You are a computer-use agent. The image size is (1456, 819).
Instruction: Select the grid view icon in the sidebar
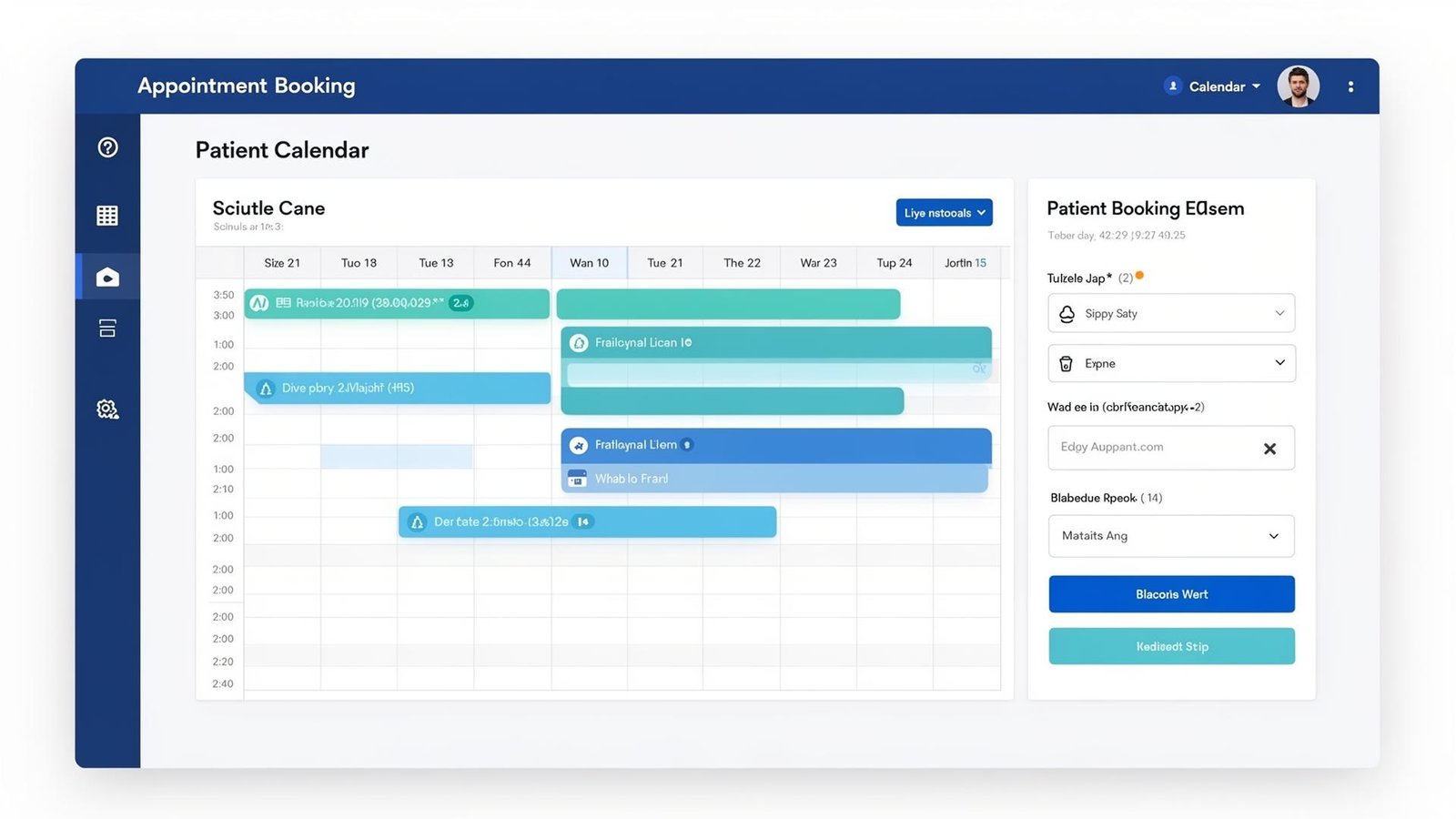coord(107,215)
